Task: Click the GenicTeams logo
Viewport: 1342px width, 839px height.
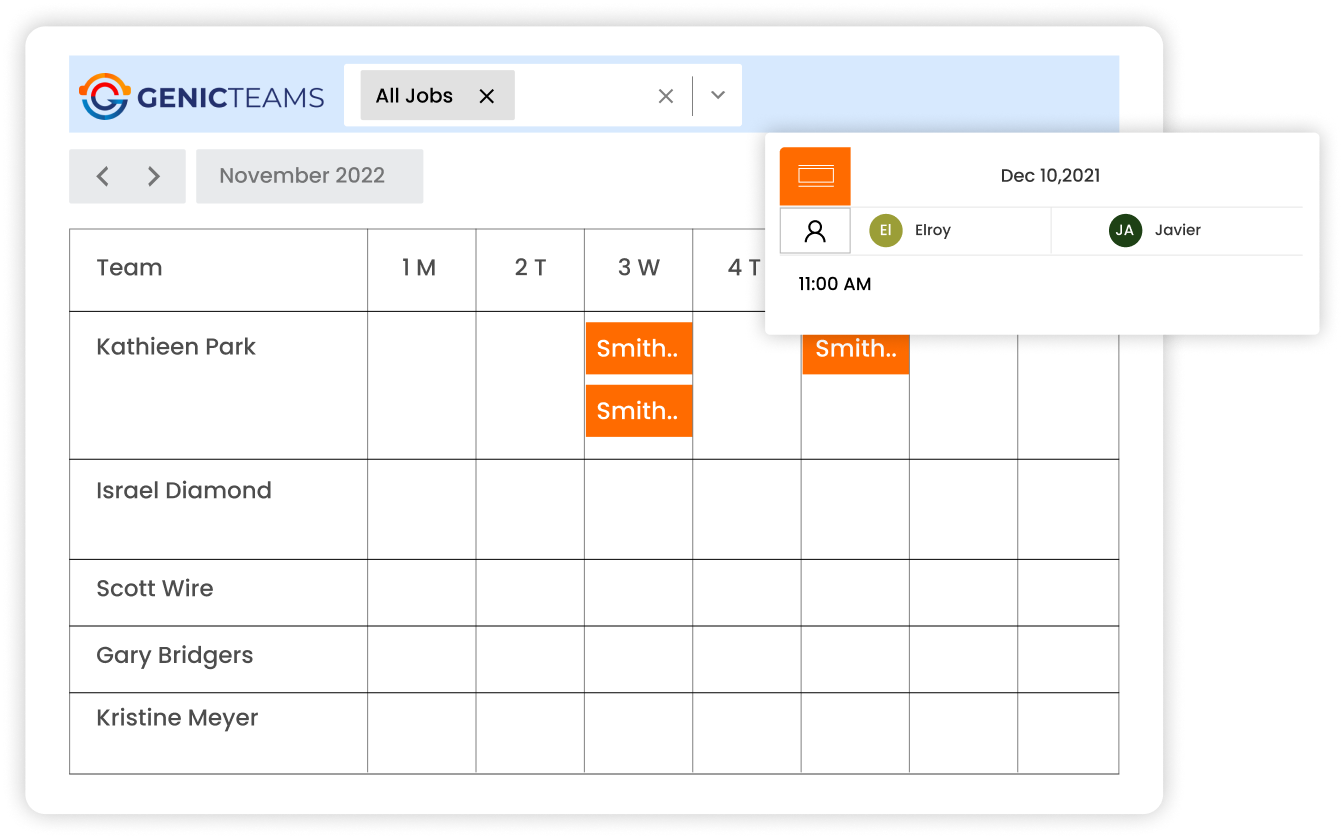Action: click(x=202, y=96)
